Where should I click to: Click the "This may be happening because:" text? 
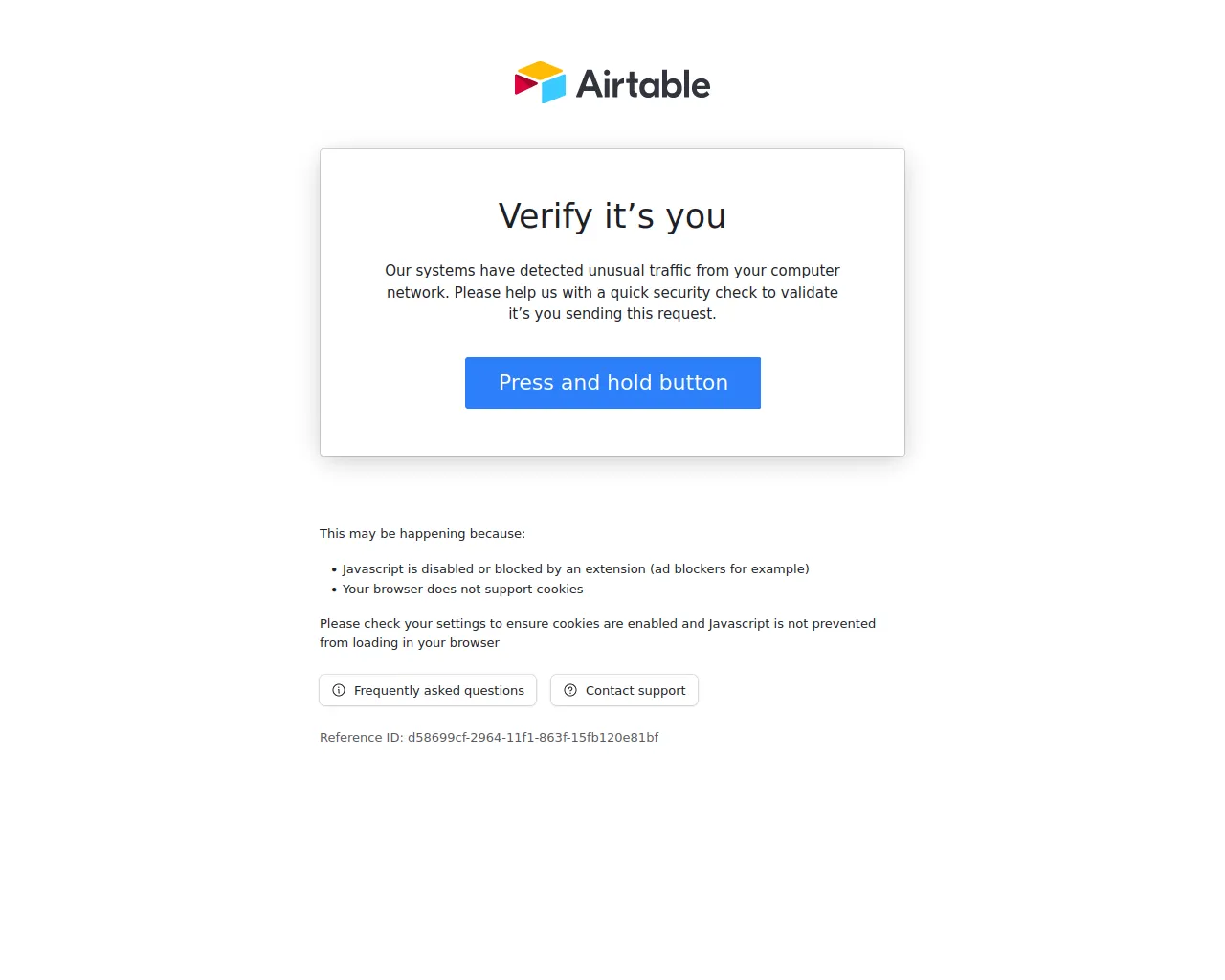point(422,534)
